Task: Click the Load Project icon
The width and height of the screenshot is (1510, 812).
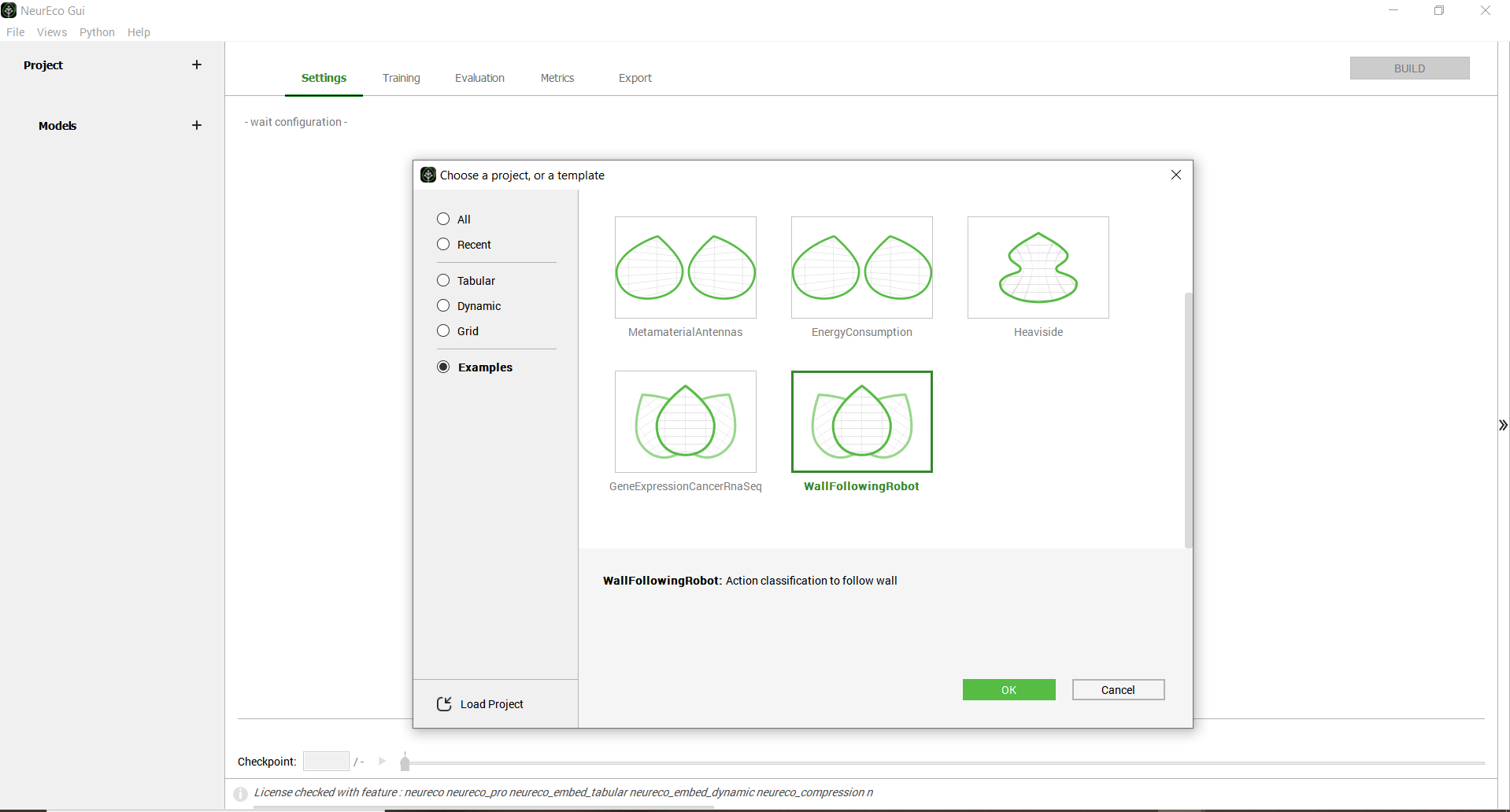Action: (x=444, y=703)
